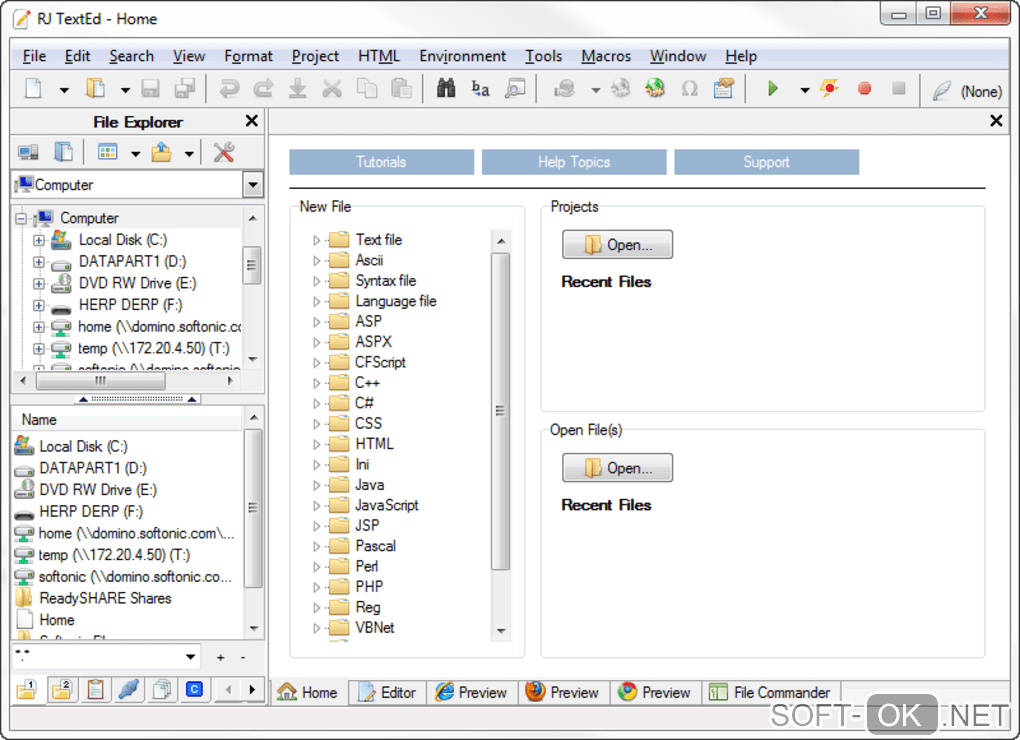The image size is (1020, 740).
Task: Click the green Run play icon
Action: click(x=772, y=88)
